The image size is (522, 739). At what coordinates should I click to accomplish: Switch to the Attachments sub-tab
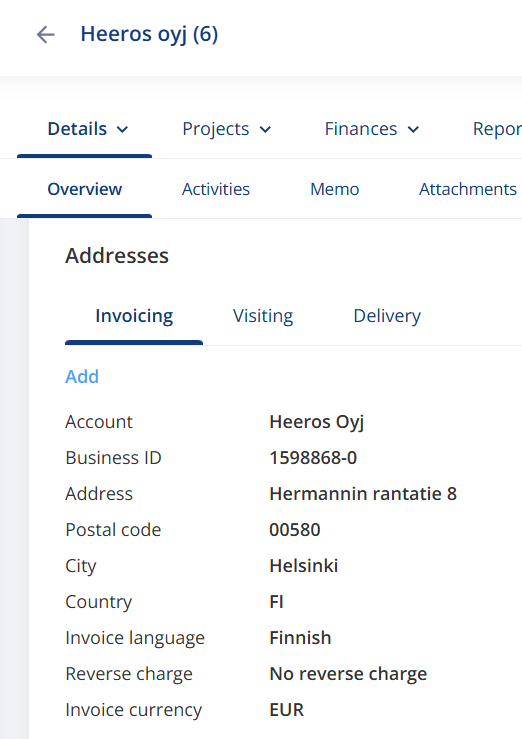click(468, 189)
